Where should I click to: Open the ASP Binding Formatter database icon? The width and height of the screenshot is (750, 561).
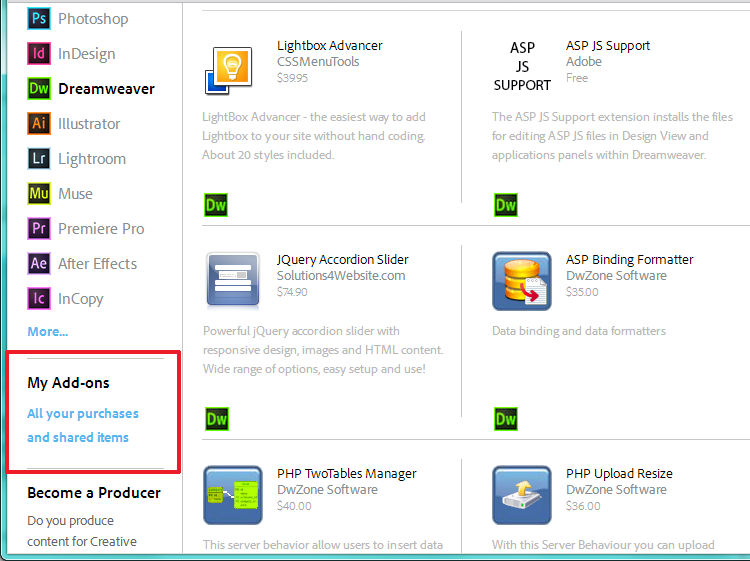click(522, 281)
